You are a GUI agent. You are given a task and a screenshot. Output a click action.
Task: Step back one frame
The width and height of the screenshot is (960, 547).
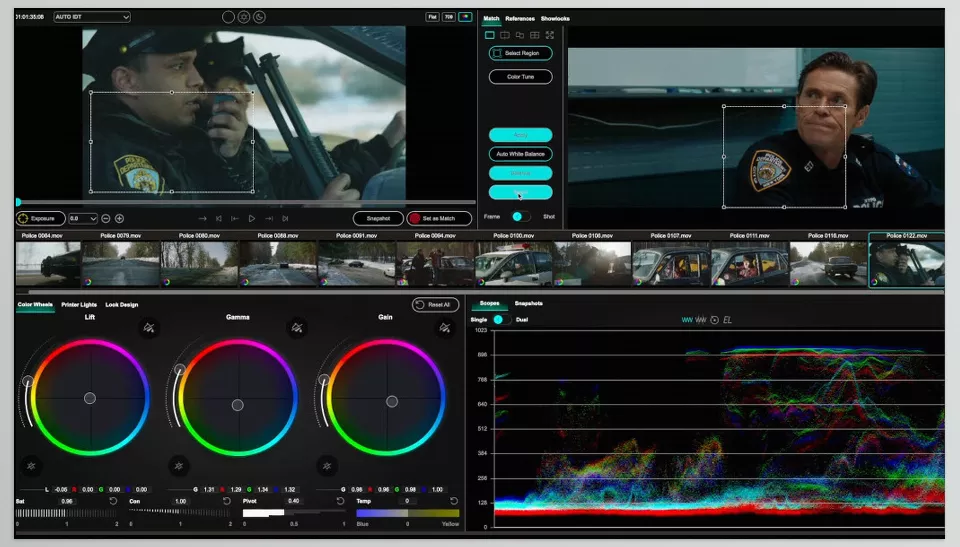(x=235, y=218)
